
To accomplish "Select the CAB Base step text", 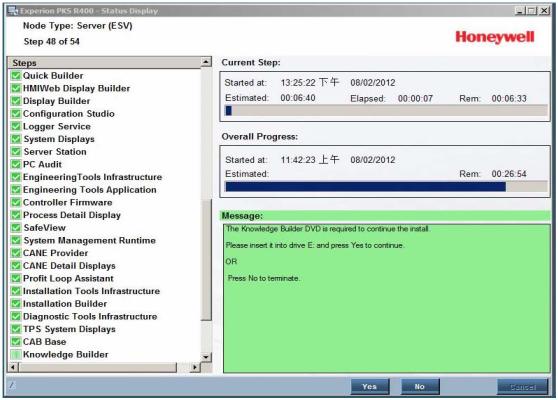I will 44,342.
